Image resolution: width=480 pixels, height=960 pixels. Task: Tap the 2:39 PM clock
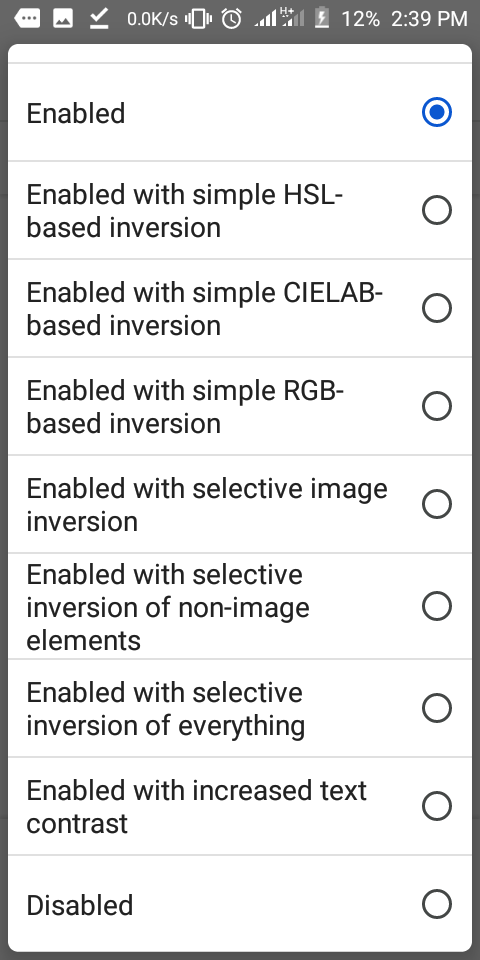pyautogui.click(x=429, y=19)
